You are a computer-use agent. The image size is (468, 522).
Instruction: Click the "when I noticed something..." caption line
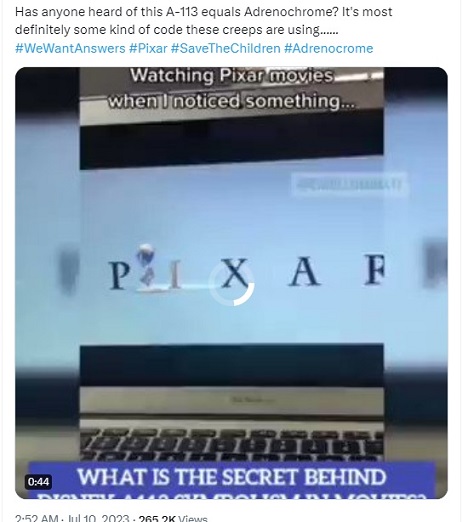point(232,101)
